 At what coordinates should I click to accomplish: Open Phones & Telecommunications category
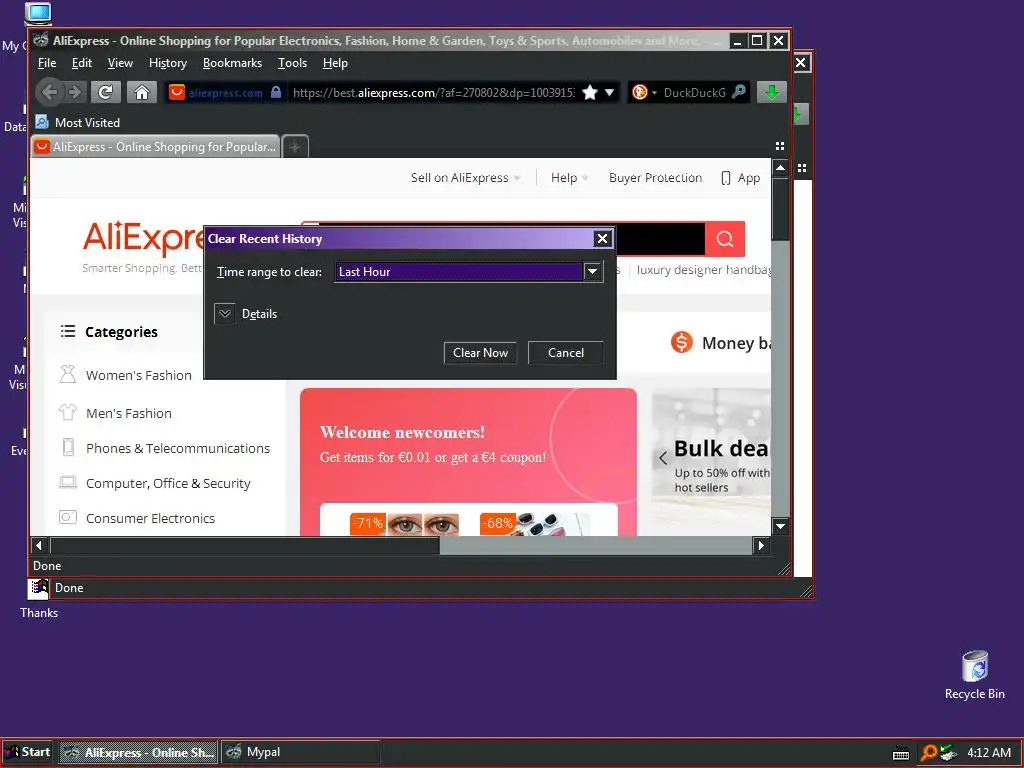178,448
